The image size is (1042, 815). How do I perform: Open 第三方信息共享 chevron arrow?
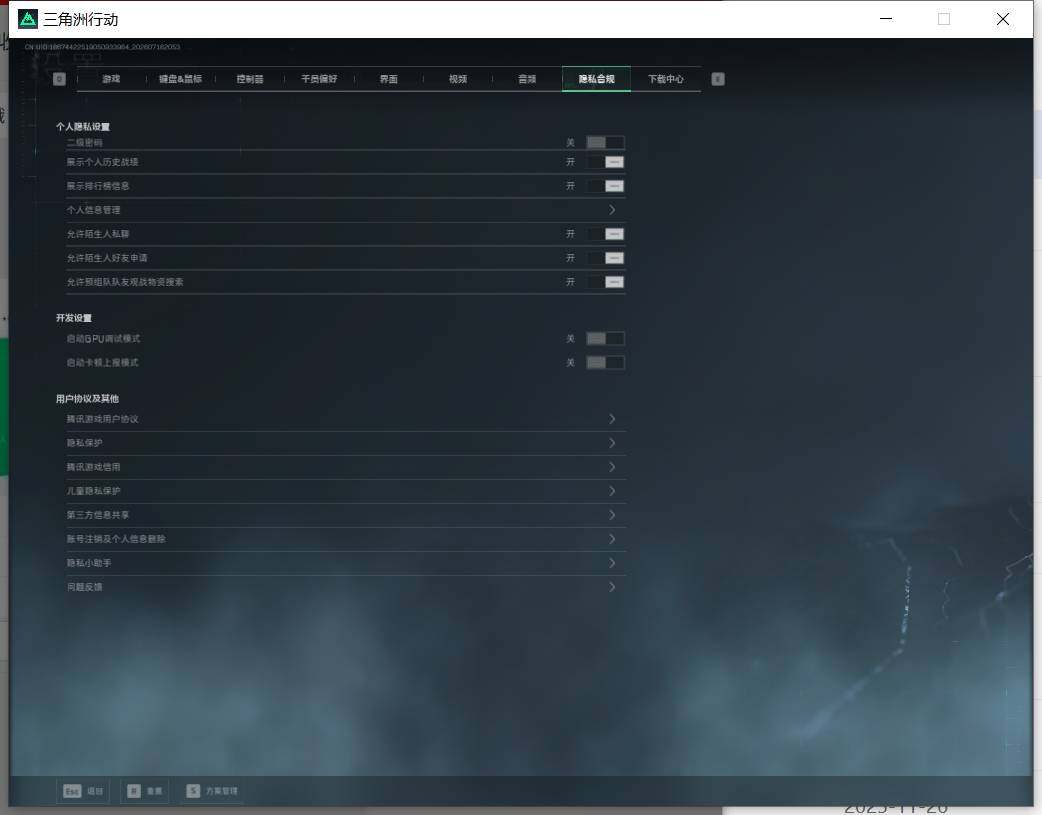612,515
